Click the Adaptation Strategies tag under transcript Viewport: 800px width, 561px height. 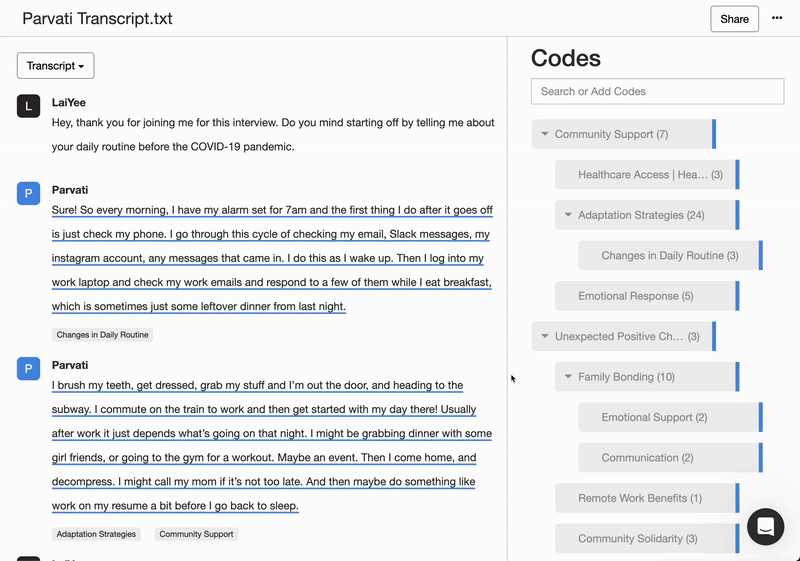click(x=96, y=534)
